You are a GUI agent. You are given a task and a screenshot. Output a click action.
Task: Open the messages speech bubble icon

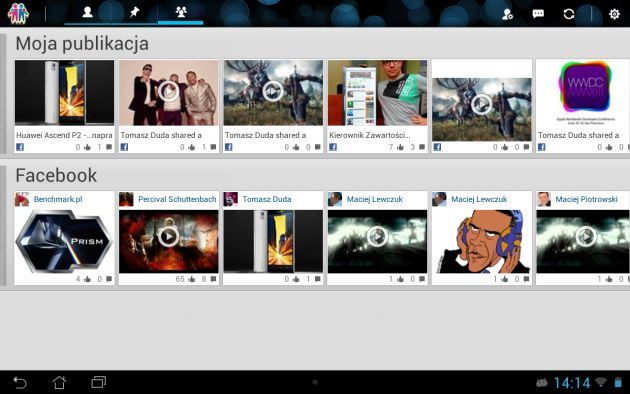click(x=538, y=14)
